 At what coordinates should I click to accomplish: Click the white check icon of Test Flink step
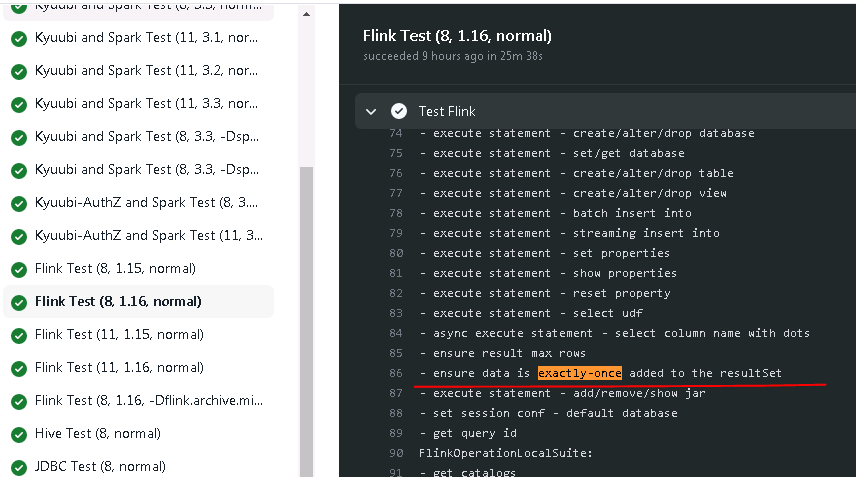(x=399, y=111)
